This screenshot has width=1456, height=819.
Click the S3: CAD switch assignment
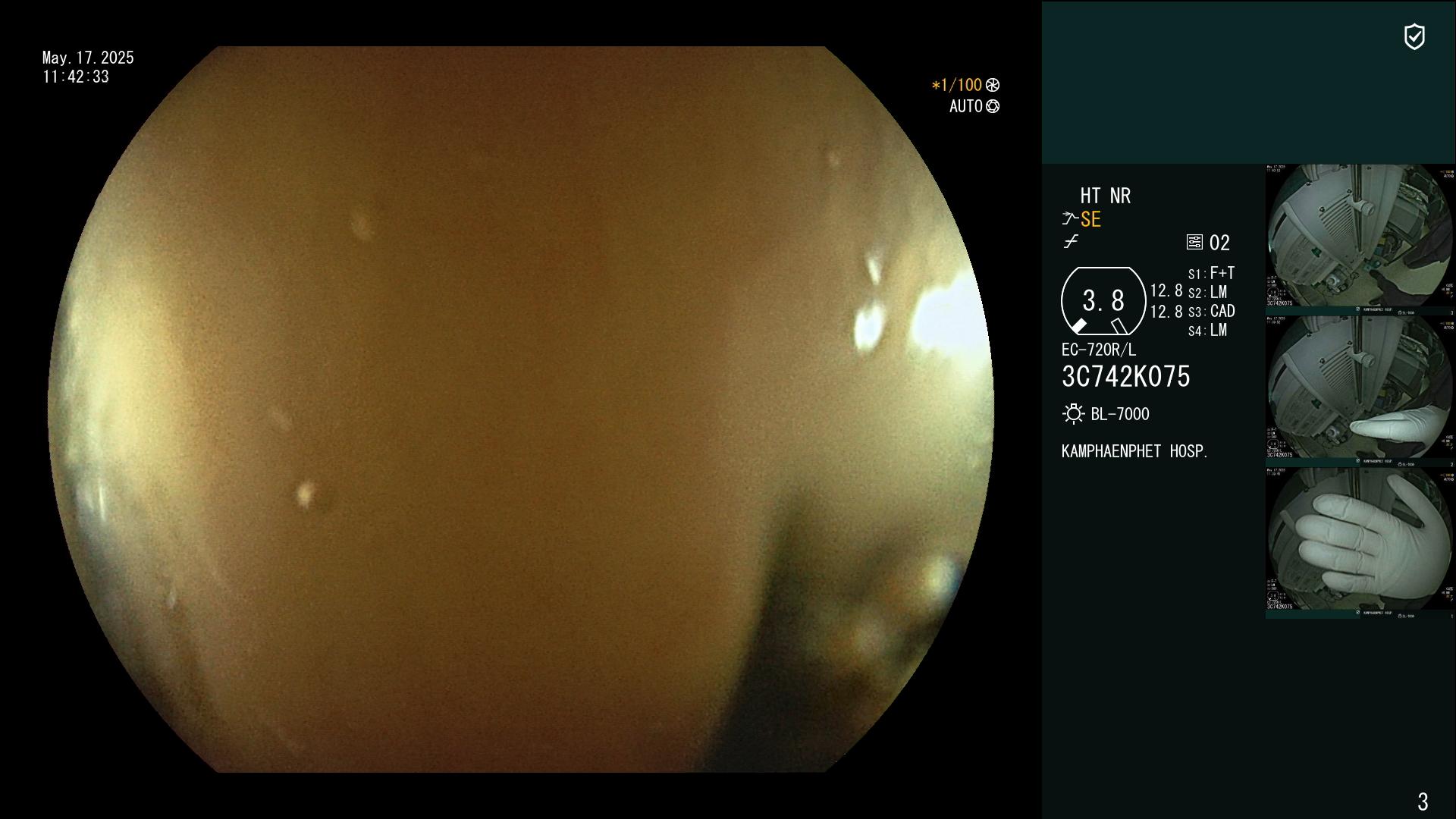[x=1212, y=311]
